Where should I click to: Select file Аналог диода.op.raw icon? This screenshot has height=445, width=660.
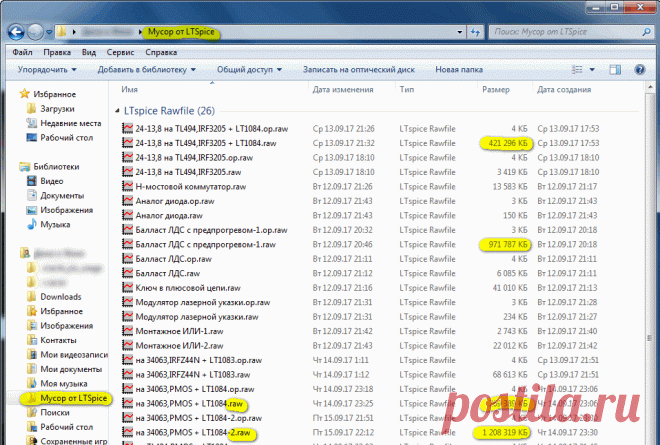tap(128, 201)
